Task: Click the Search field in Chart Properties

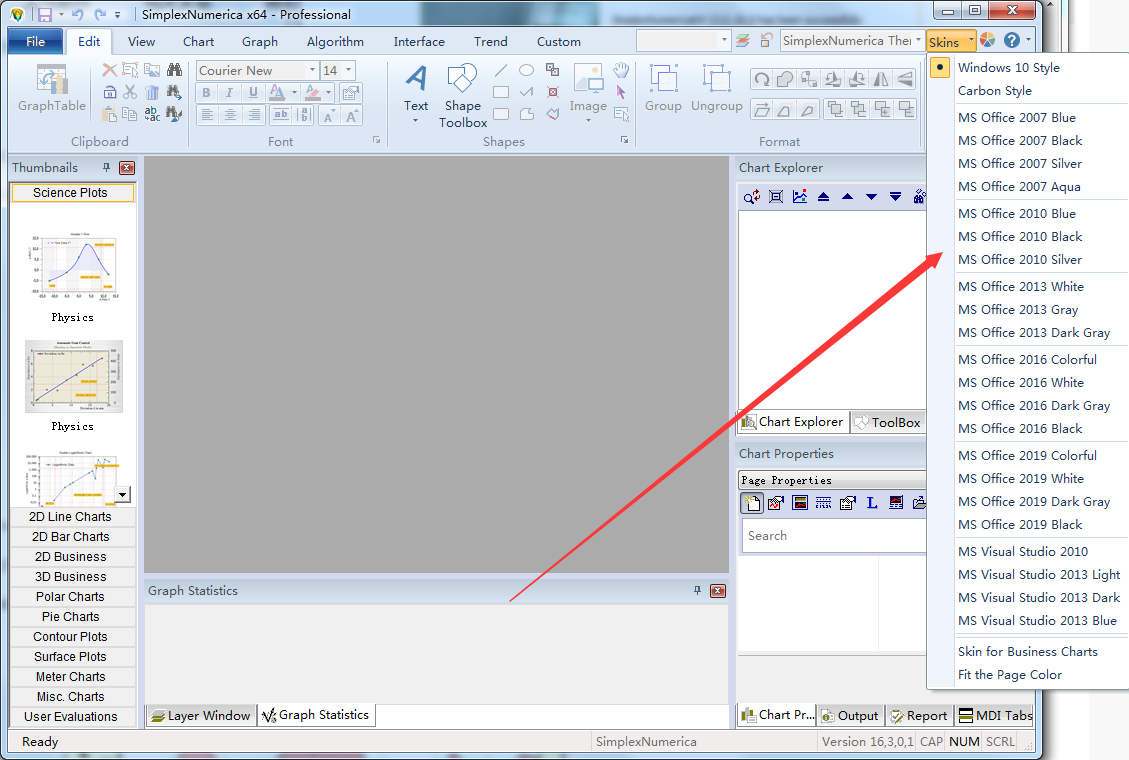Action: coord(834,536)
